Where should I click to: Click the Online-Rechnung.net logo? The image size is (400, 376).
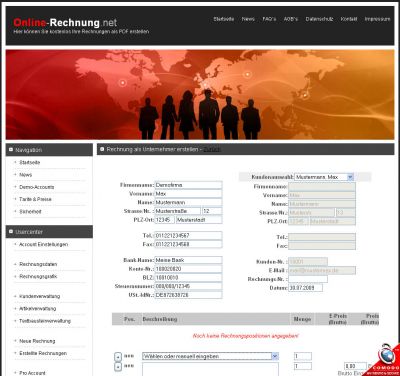pos(65,23)
